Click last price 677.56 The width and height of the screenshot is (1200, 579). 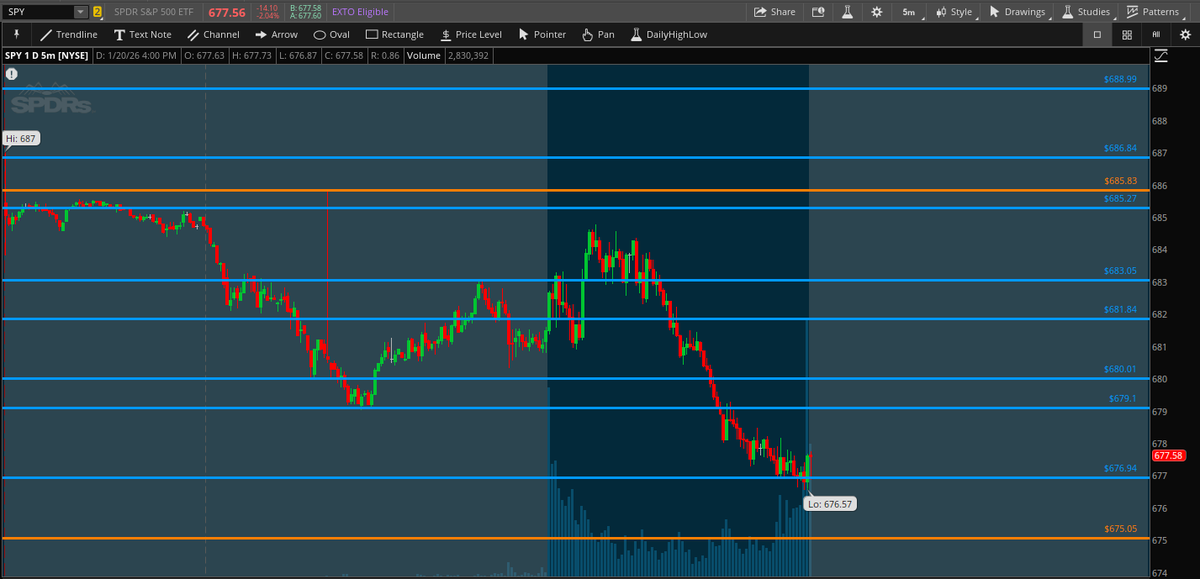click(227, 12)
